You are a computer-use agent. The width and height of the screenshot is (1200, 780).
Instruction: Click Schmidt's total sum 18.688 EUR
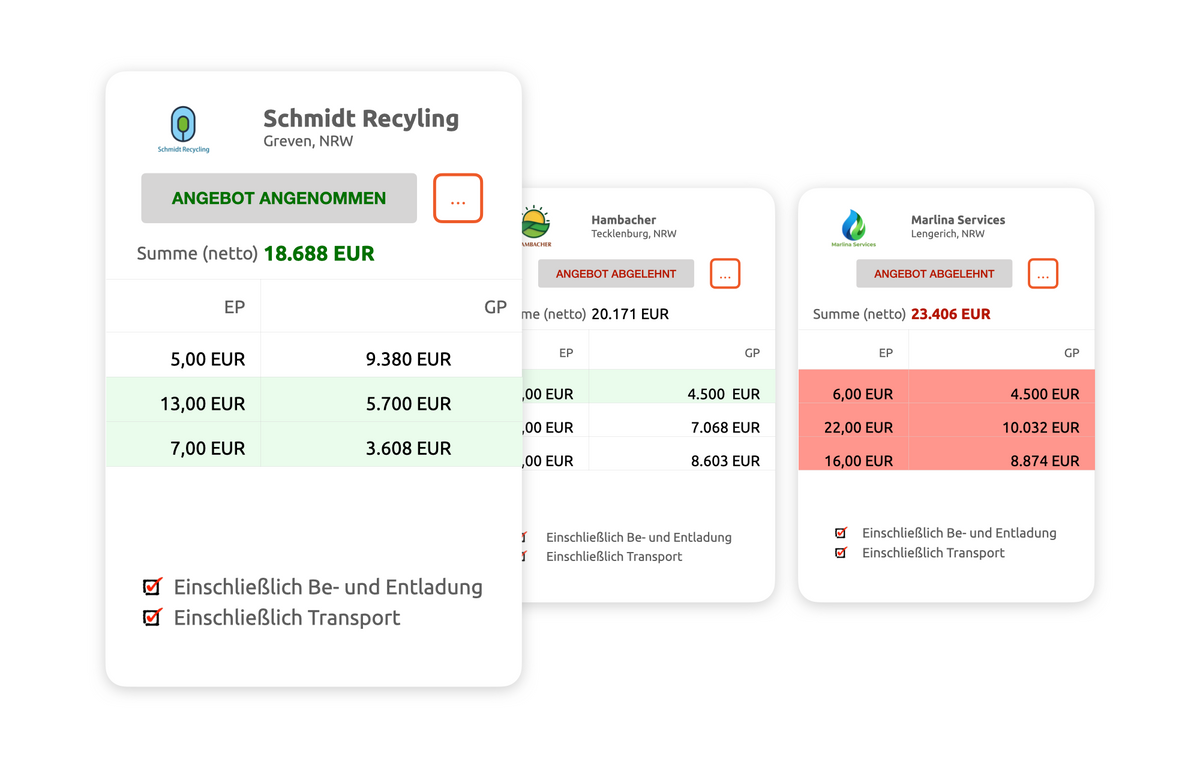(318, 254)
